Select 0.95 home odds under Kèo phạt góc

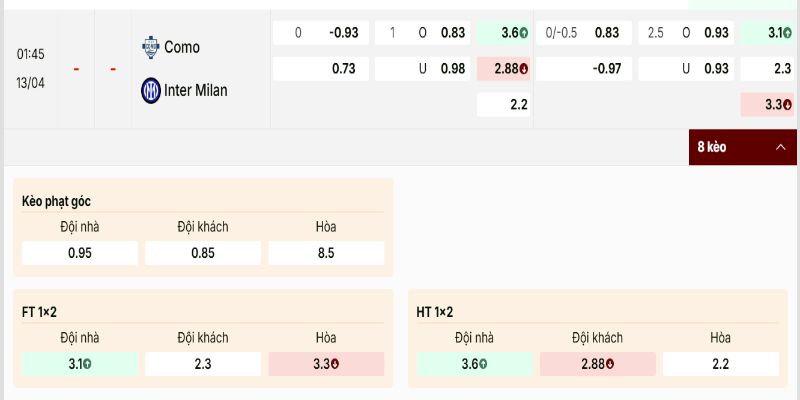(x=80, y=253)
